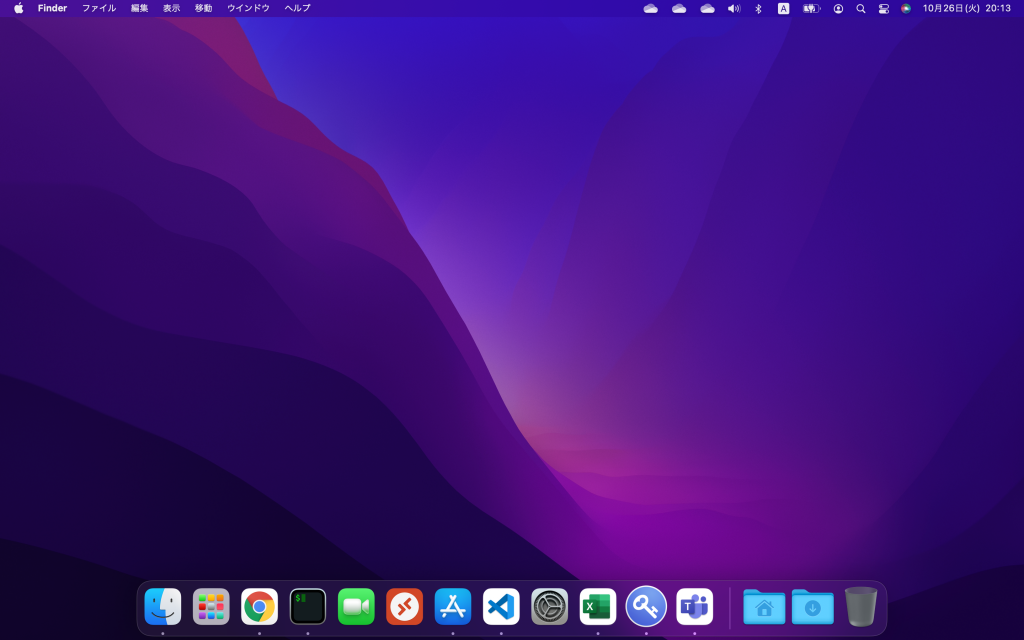Open the input source A menu
This screenshot has width=1024, height=640.
tap(783, 8)
